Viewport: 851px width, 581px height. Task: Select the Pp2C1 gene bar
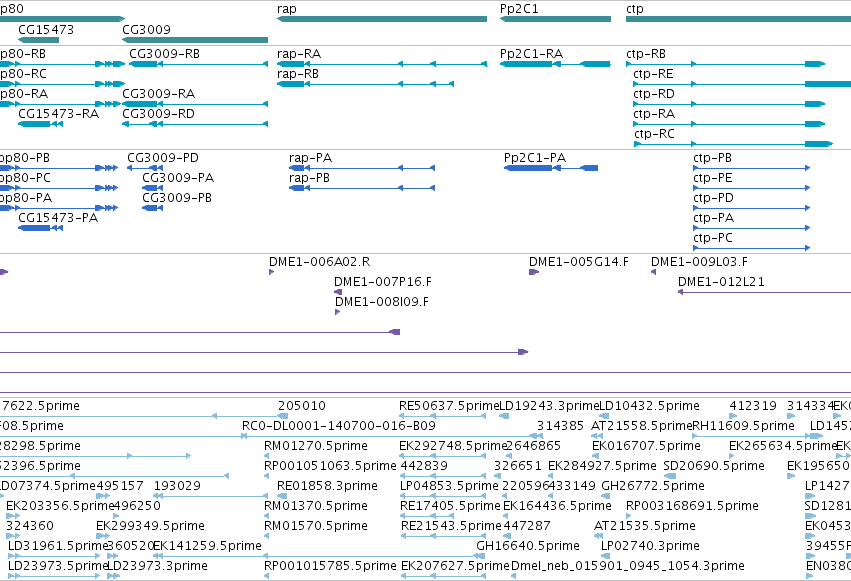click(555, 19)
